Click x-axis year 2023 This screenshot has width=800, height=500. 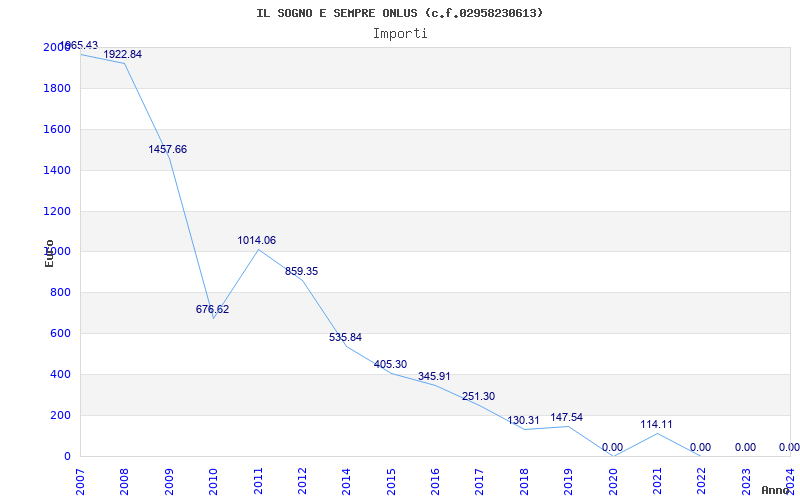(x=746, y=482)
